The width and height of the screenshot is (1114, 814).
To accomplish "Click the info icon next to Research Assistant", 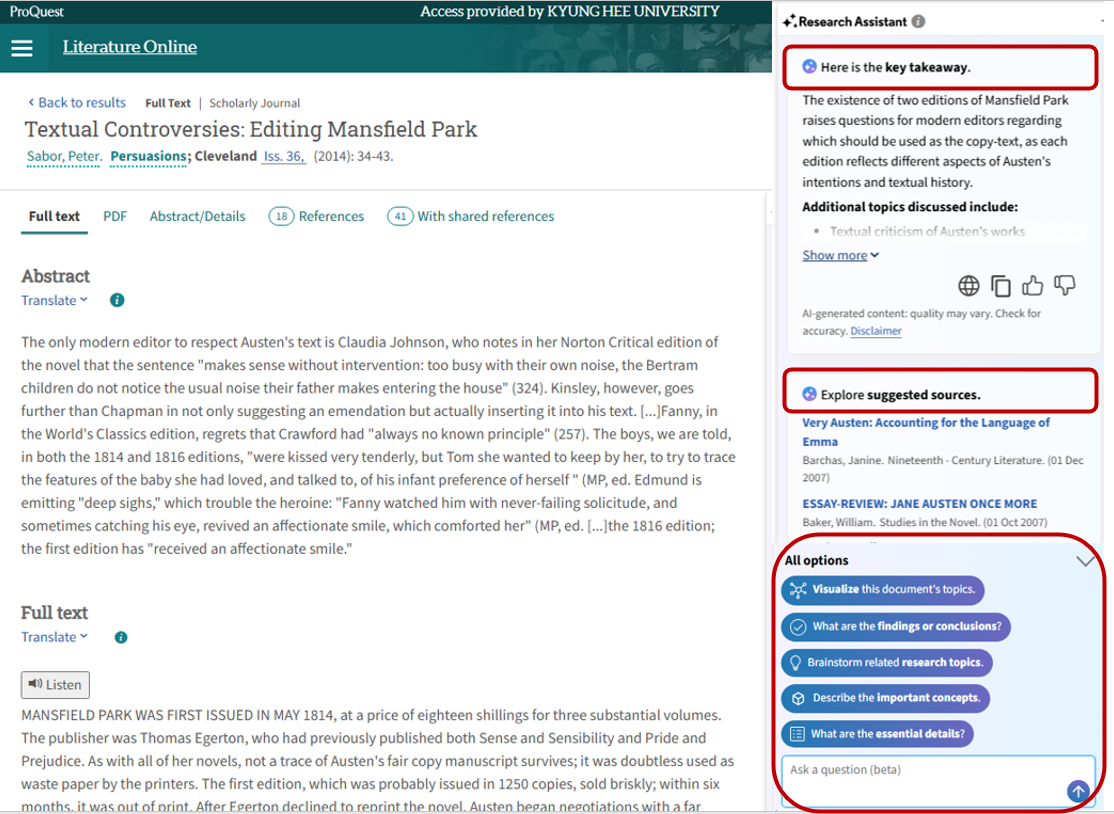I will (x=919, y=21).
